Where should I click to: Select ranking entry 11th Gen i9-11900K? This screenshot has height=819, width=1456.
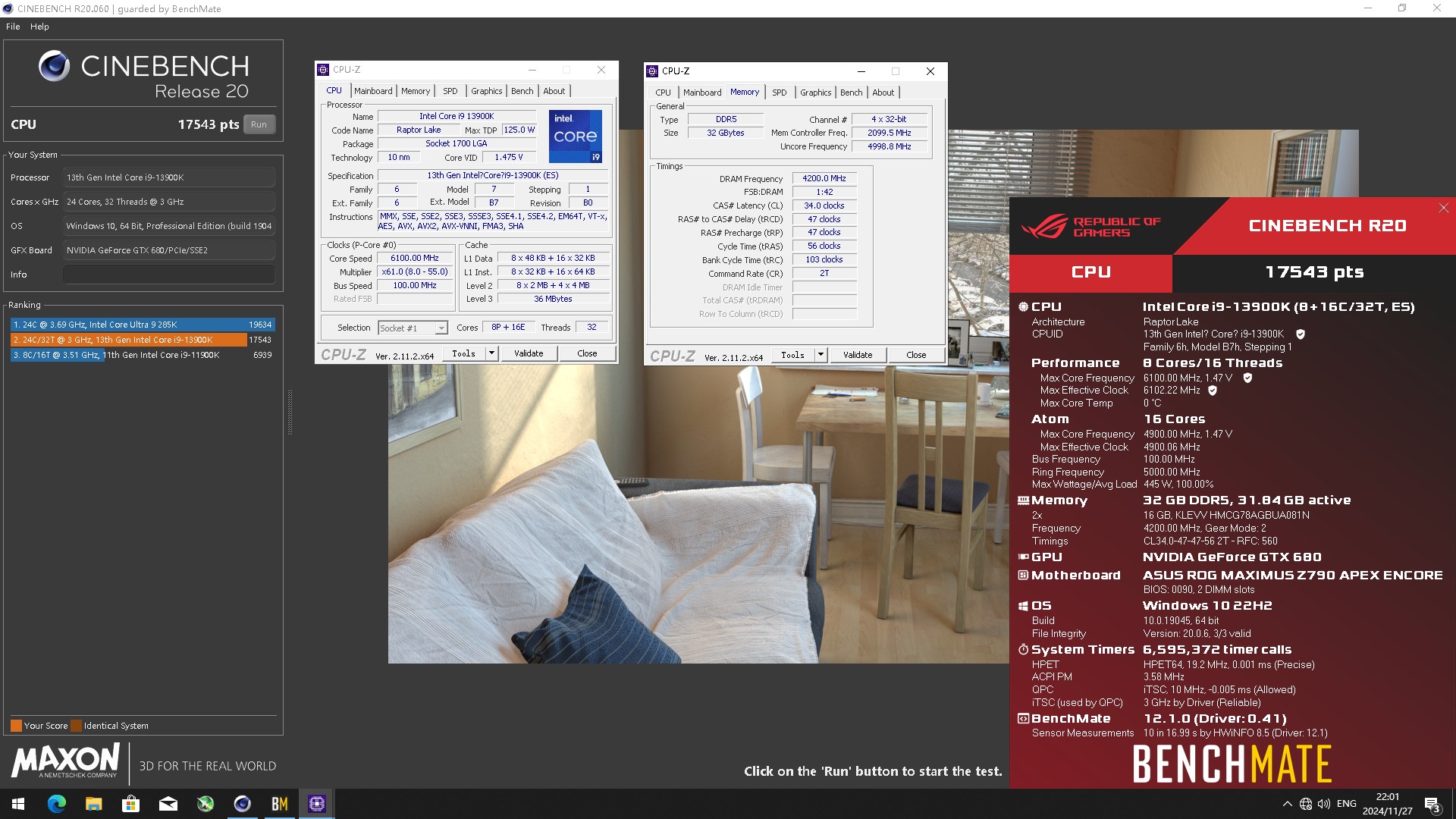[x=143, y=355]
